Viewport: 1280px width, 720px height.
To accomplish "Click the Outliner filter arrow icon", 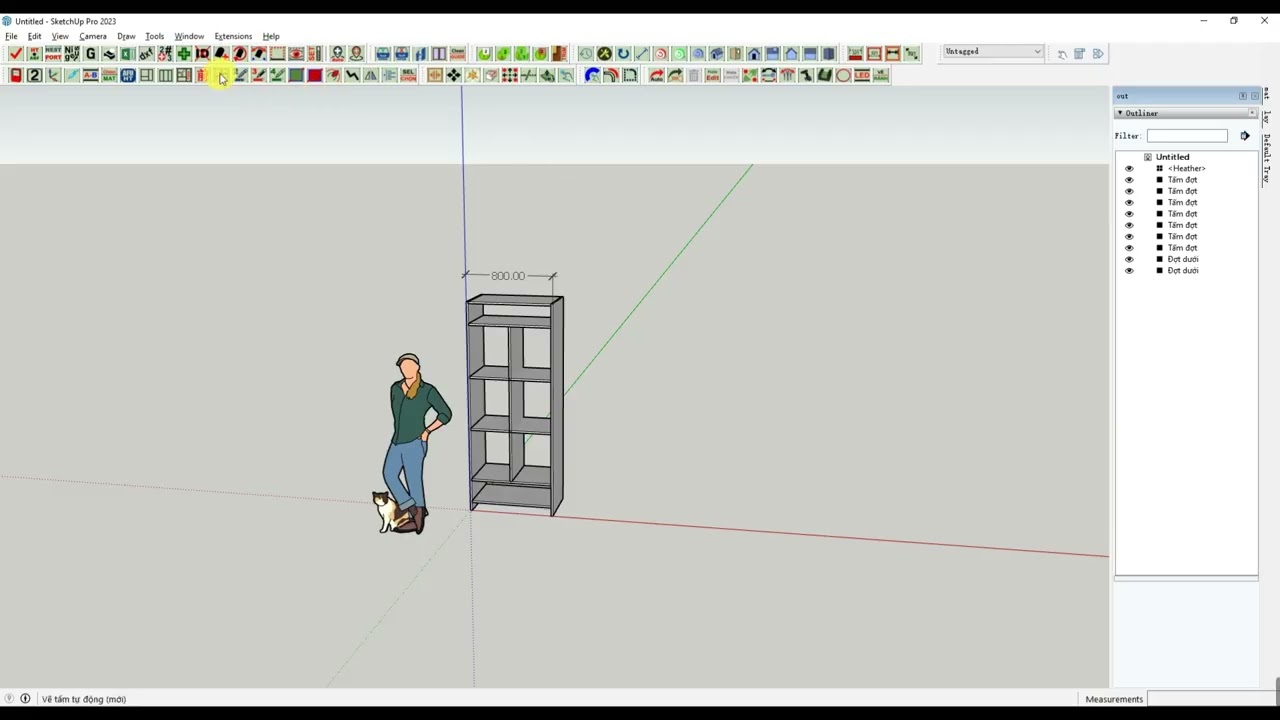I will 1245,135.
